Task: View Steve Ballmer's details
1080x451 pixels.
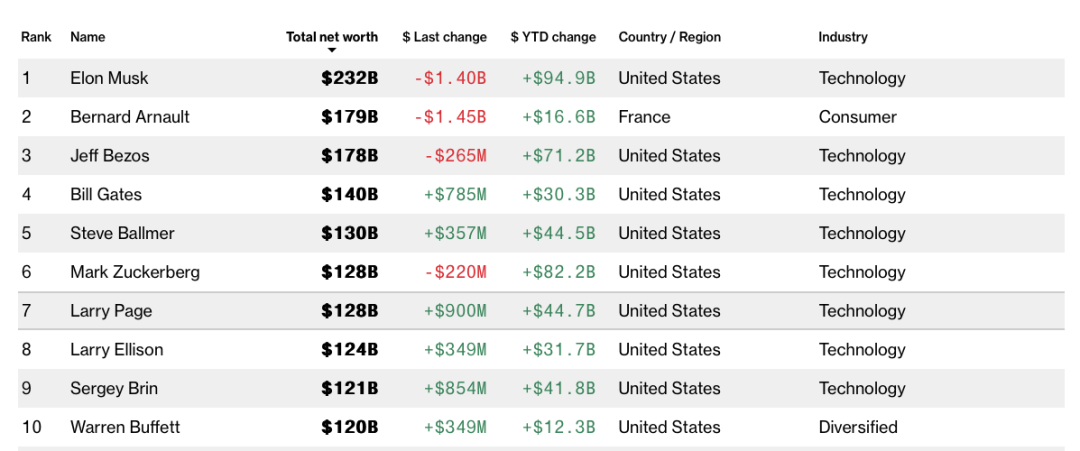Action: point(122,233)
